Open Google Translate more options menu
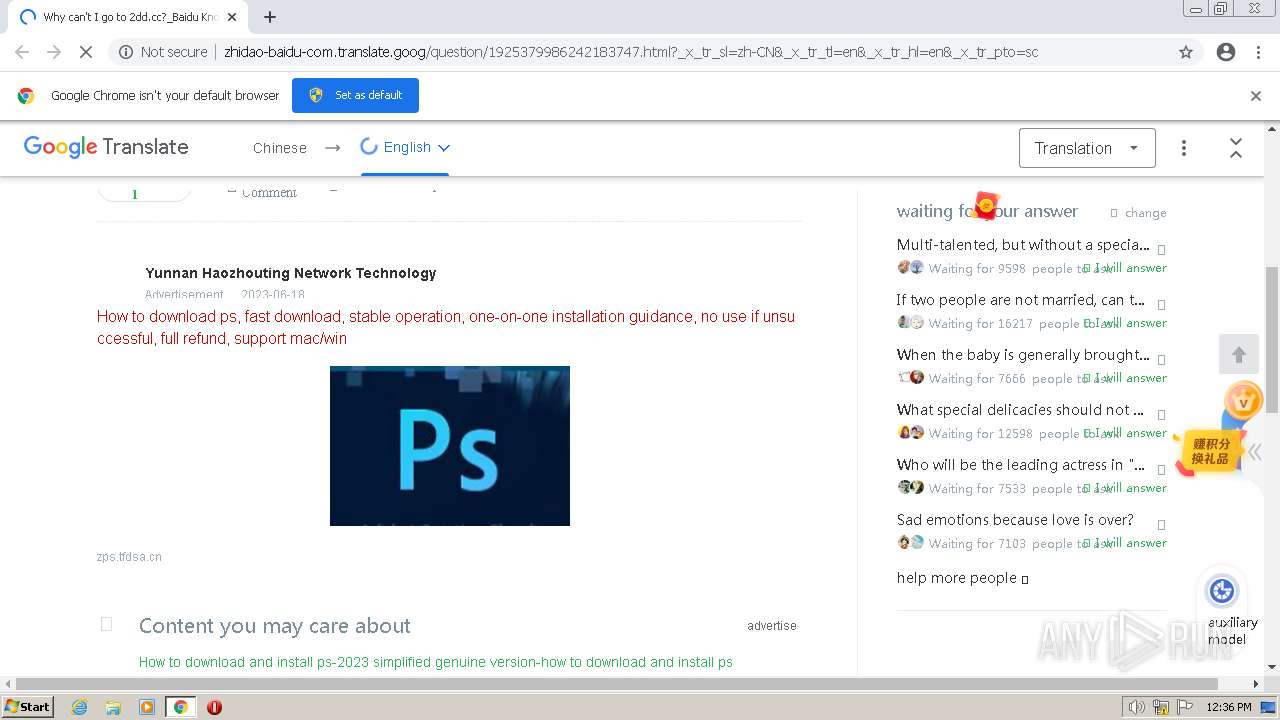1280x720 pixels. click(x=1184, y=148)
